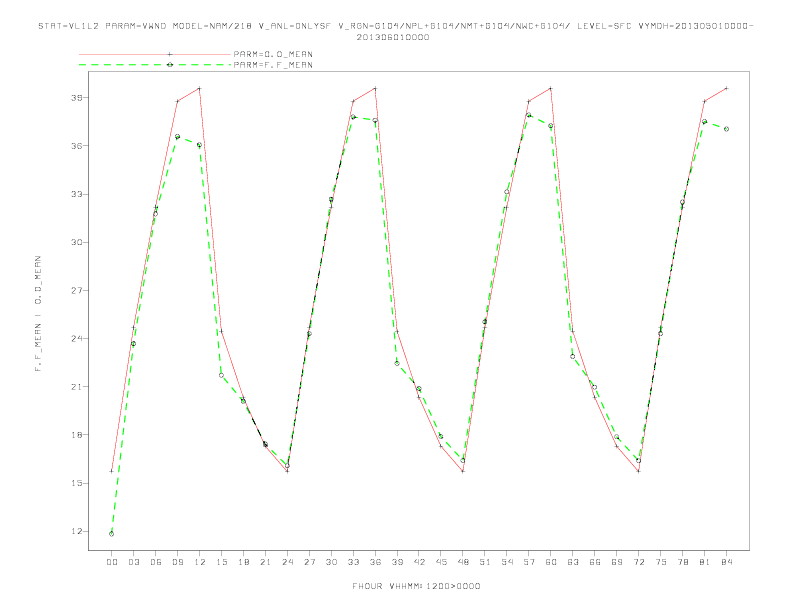Screen dimensions: 792x612
Task: Click the chart title line starting with STAT-VL1L2
Action: click(395, 26)
